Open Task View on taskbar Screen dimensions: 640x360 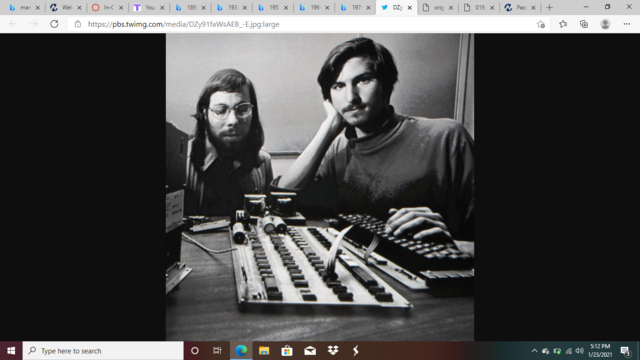pyautogui.click(x=217, y=351)
